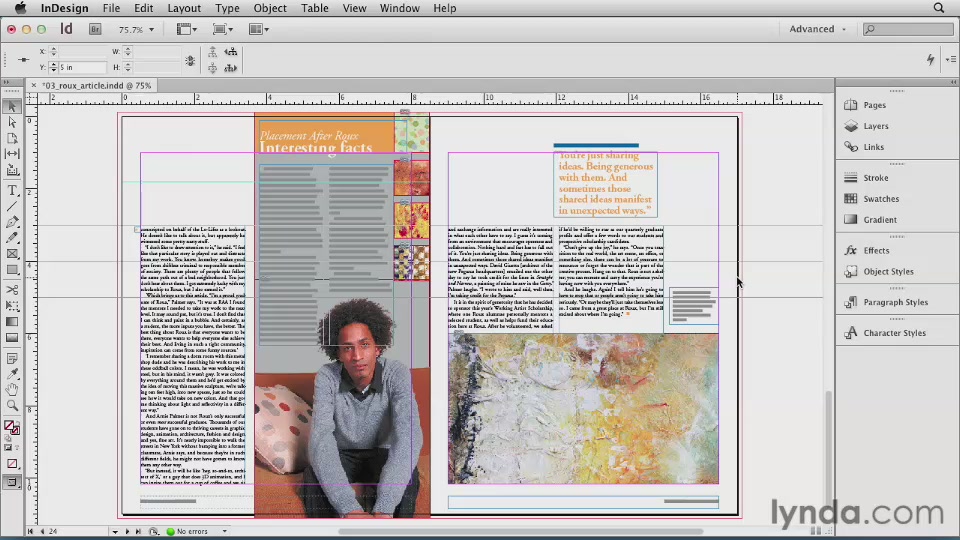Select the Pencil tool
This screenshot has width=960, height=540.
12,238
